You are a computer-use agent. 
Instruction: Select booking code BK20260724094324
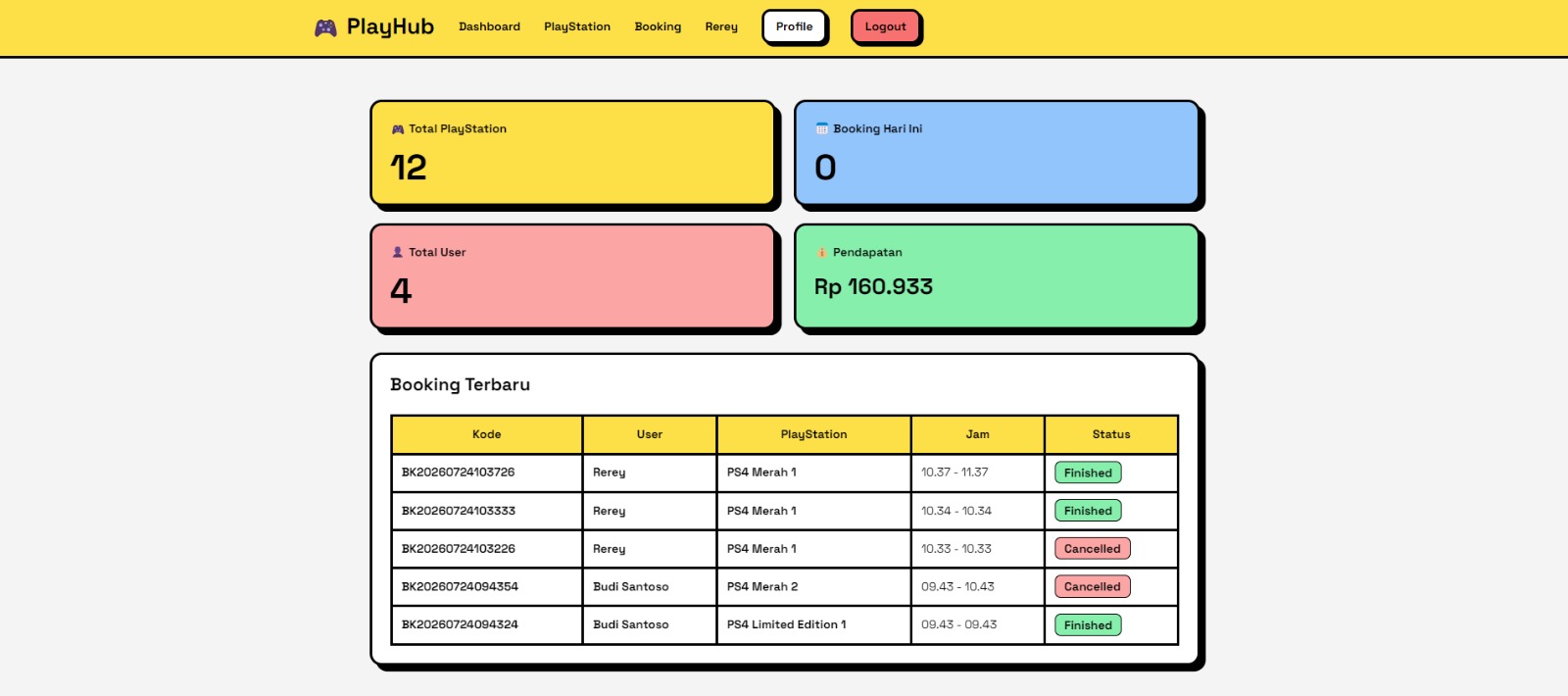coord(460,624)
